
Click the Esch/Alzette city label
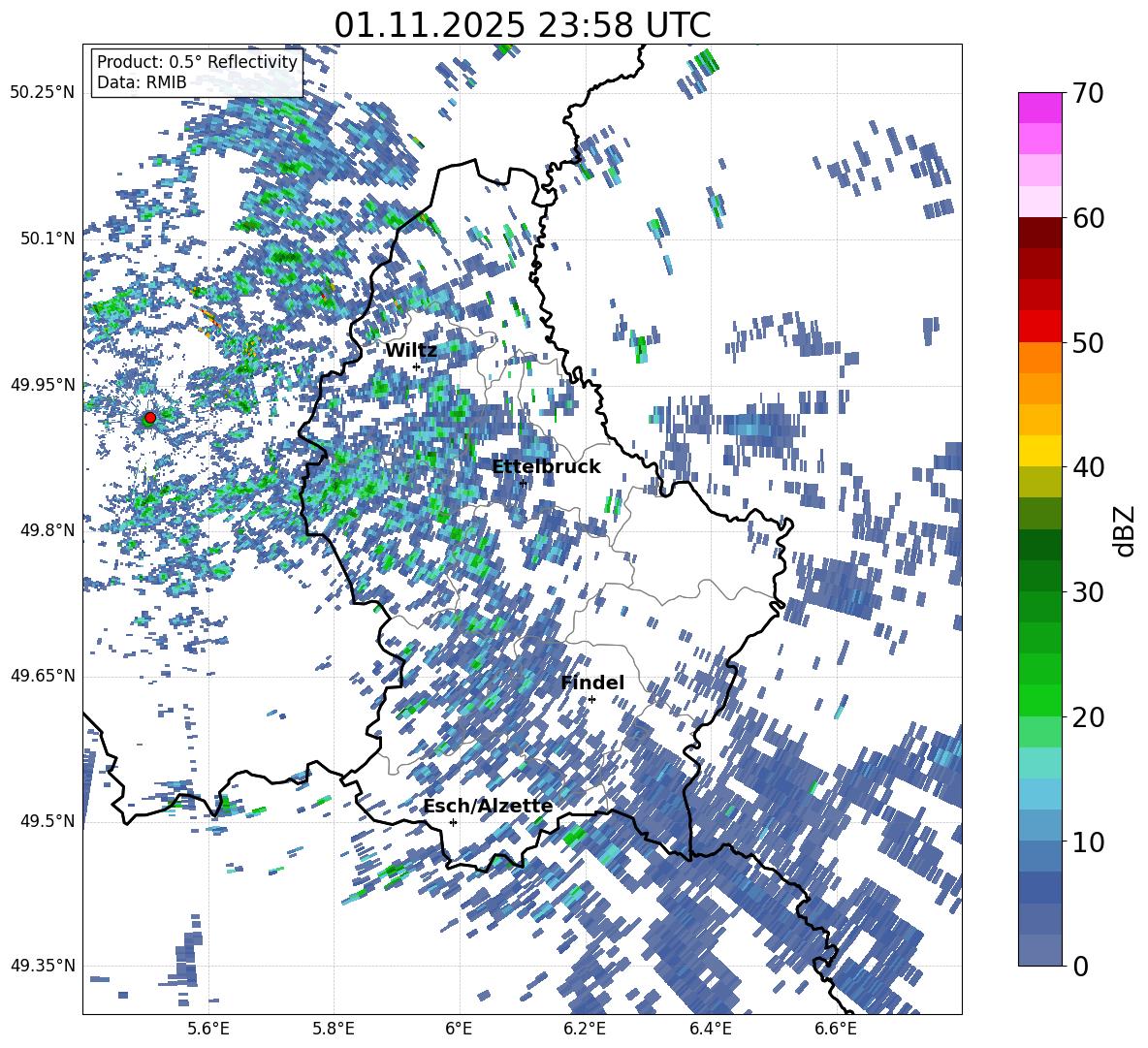tap(489, 807)
